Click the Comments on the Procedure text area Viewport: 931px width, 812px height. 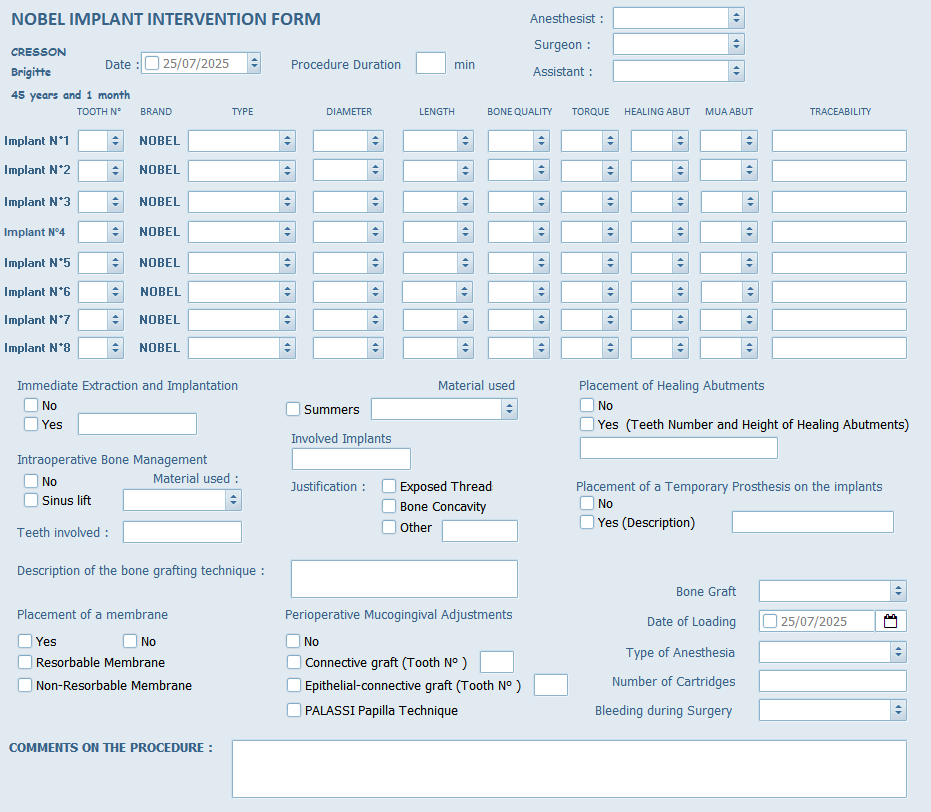pyautogui.click(x=568, y=768)
